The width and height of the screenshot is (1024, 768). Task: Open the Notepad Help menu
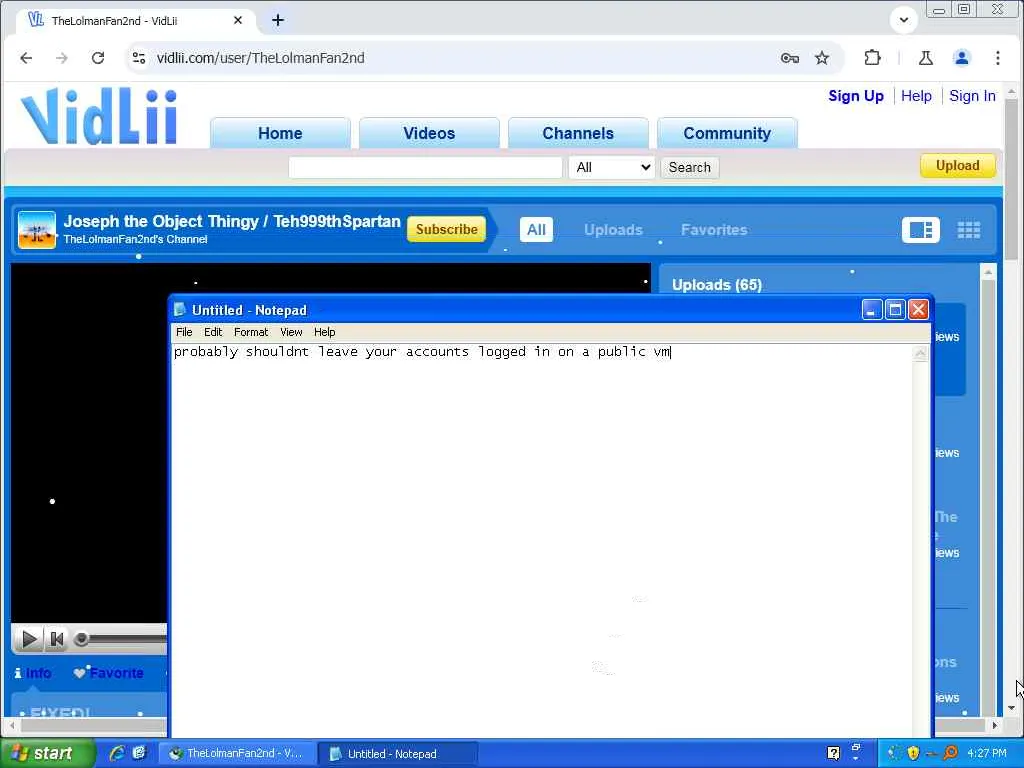(x=324, y=332)
